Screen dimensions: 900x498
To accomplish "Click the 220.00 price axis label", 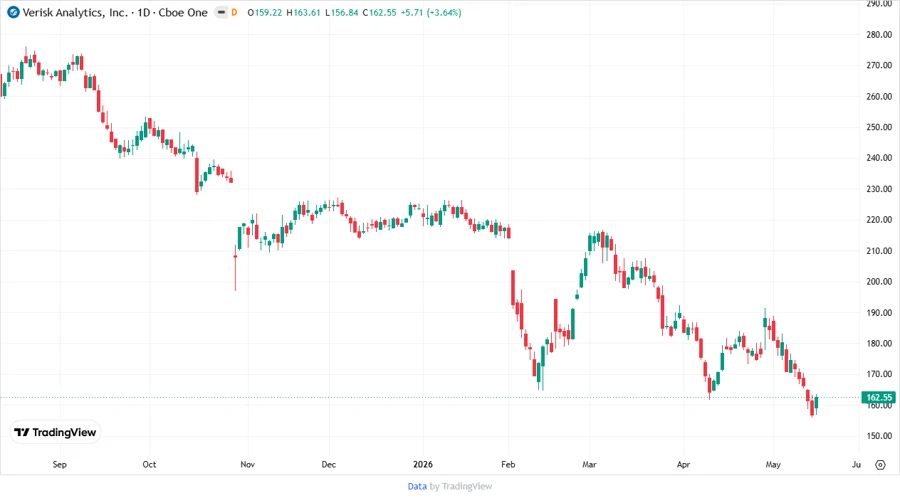I will (879, 220).
